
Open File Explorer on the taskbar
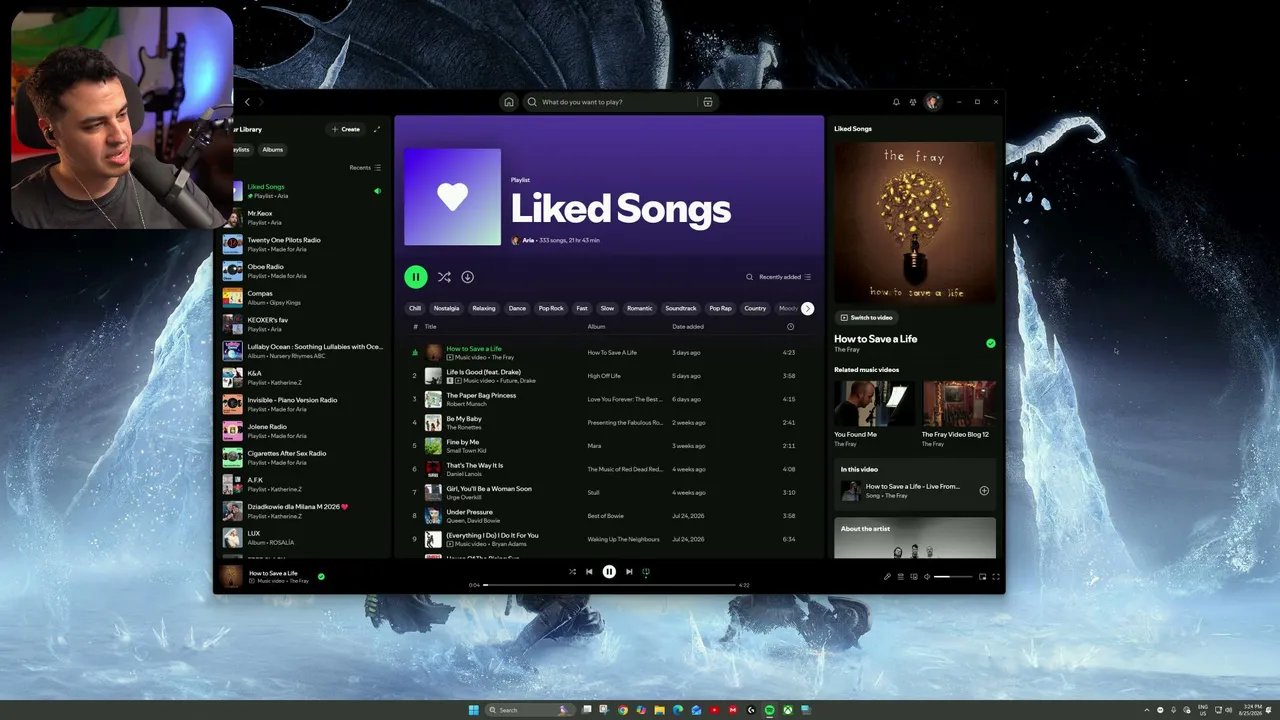tap(659, 710)
